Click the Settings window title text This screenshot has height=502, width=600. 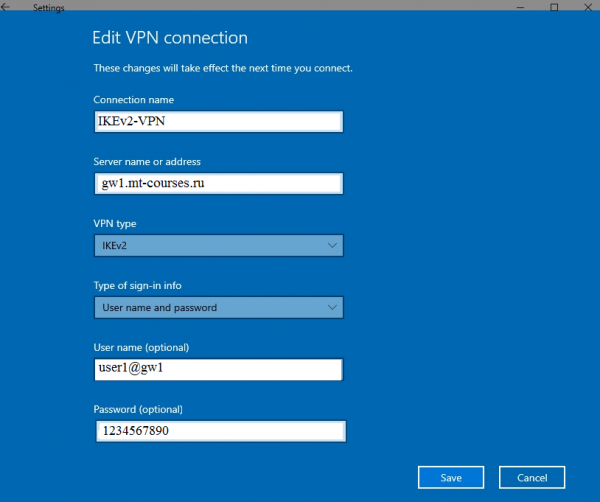tap(49, 8)
